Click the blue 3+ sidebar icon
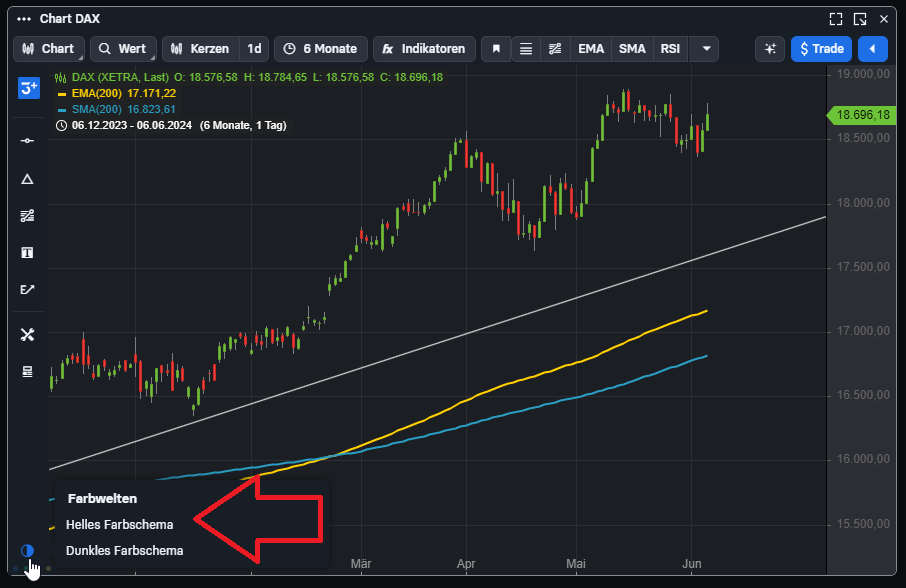 point(29,88)
